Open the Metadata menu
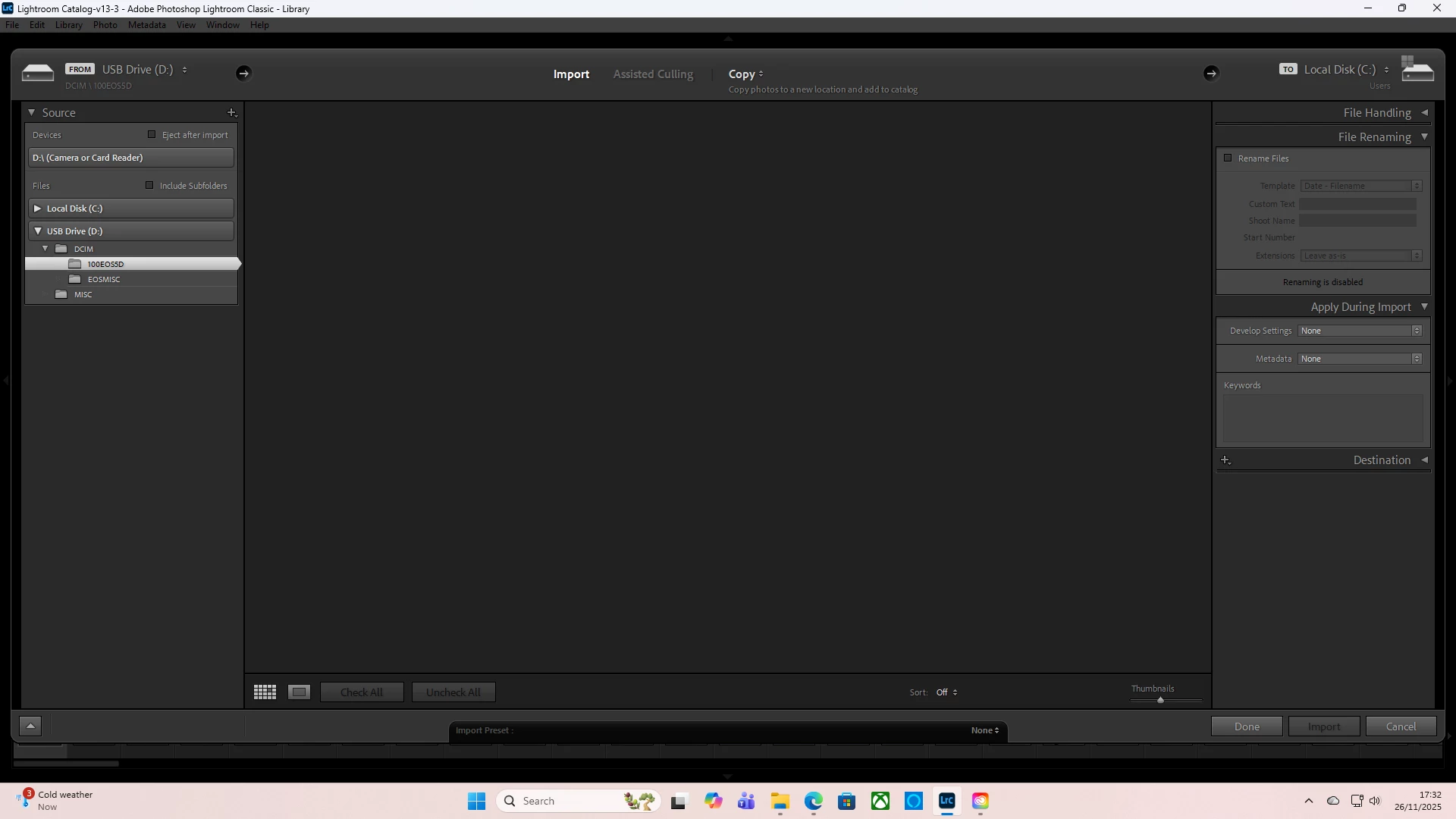The width and height of the screenshot is (1456, 819). point(147,25)
